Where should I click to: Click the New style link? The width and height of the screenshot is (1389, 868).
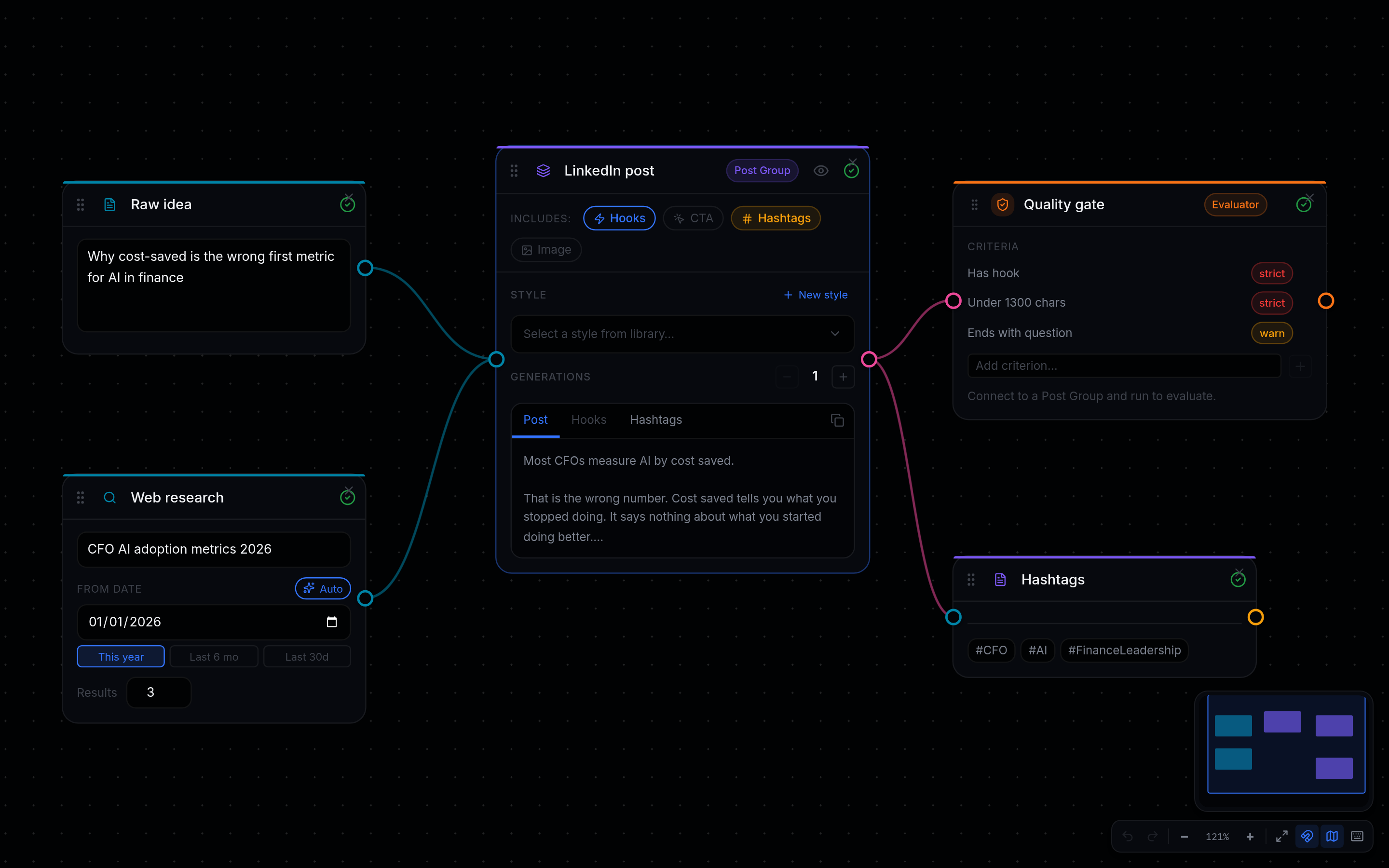(x=816, y=295)
